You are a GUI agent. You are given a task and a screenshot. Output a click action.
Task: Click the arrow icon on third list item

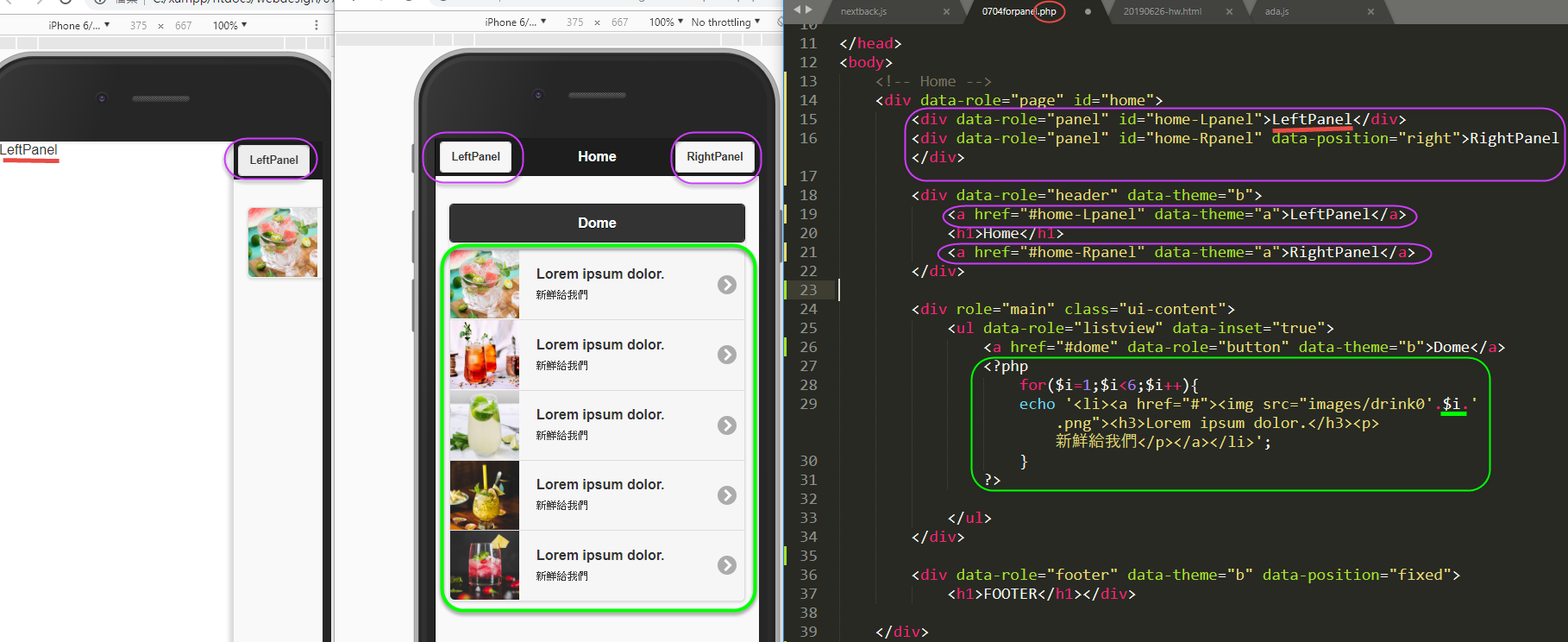727,425
